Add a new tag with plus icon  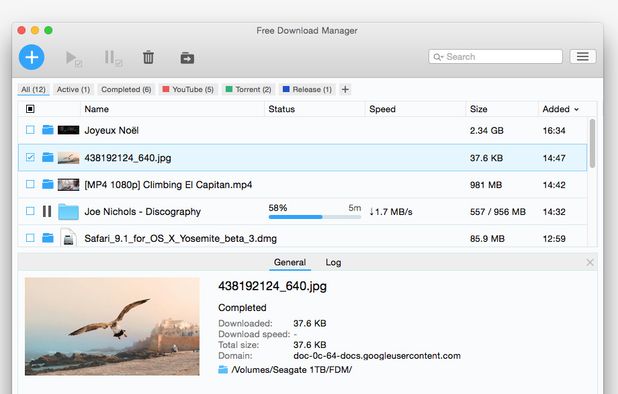click(345, 89)
